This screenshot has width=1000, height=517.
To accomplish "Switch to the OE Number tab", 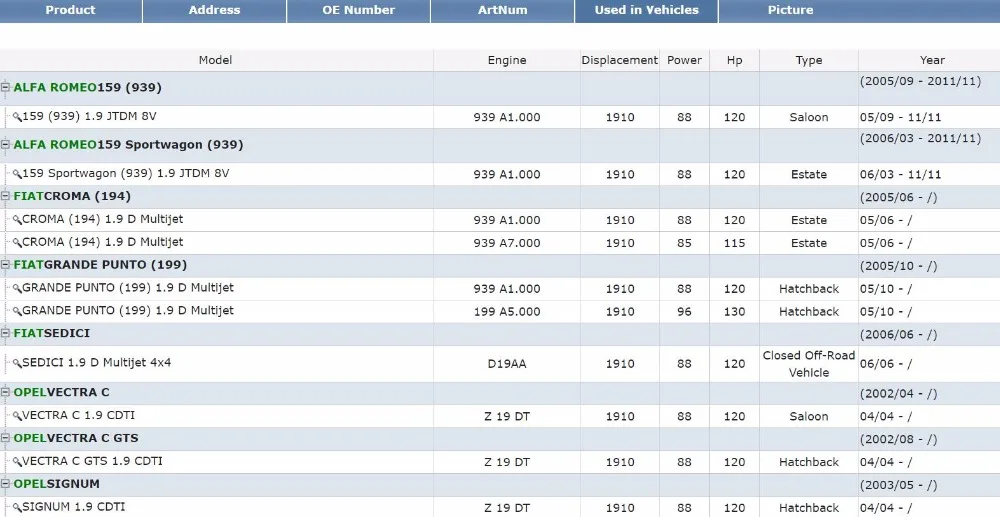I will 358,10.
